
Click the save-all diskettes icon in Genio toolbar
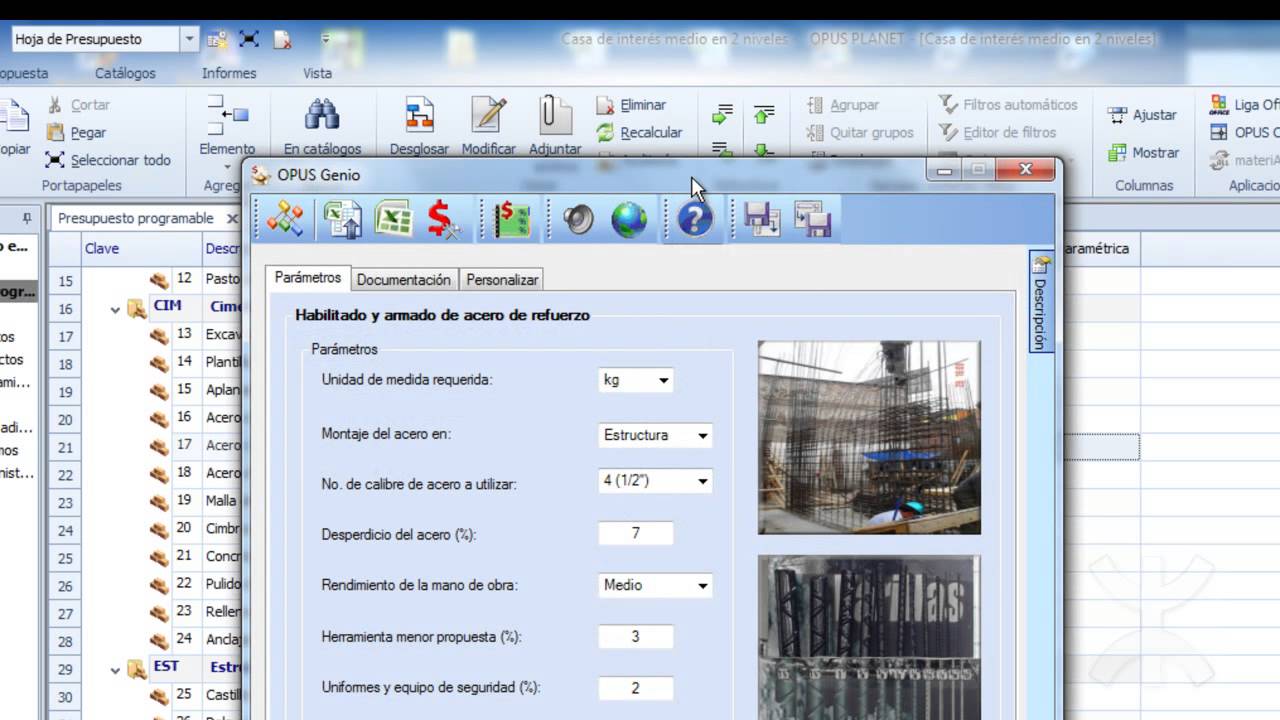(x=813, y=218)
